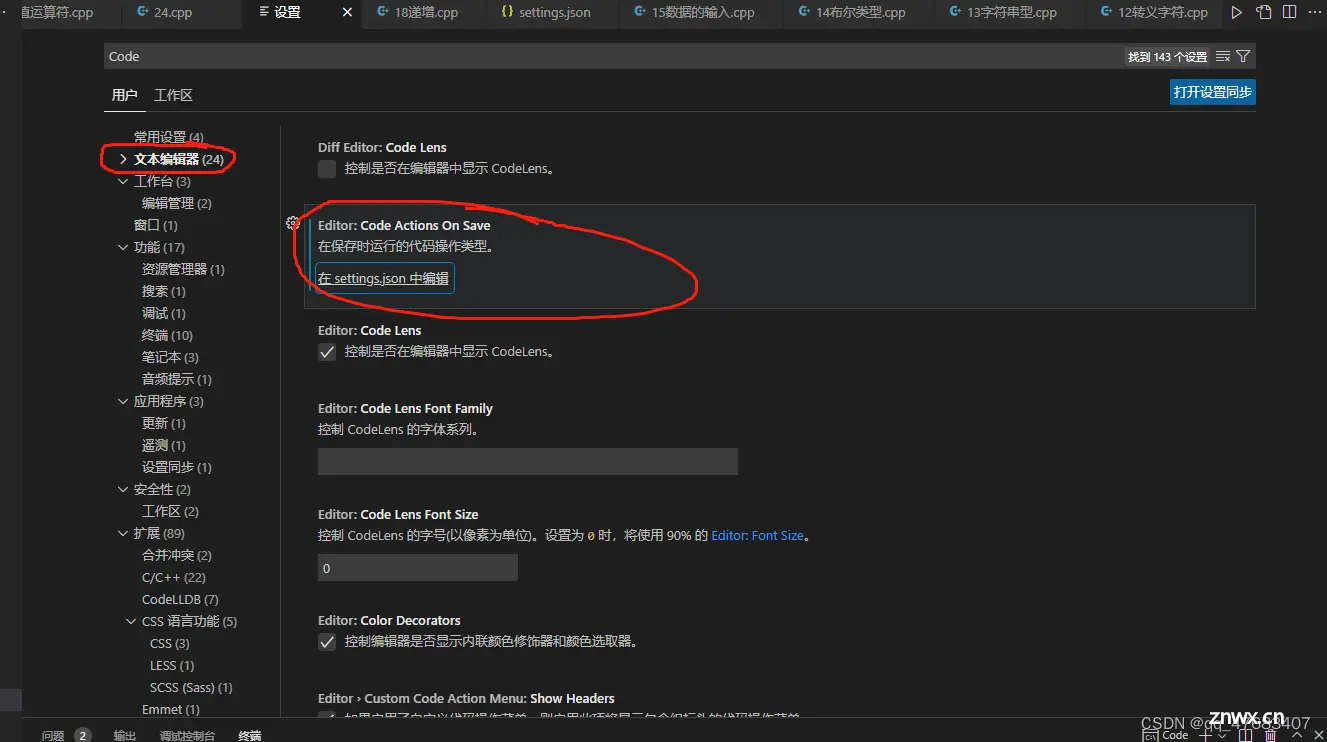Screen dimensions: 1327x742
Task: Select the 工作区 settings scope tab
Action: point(173,95)
